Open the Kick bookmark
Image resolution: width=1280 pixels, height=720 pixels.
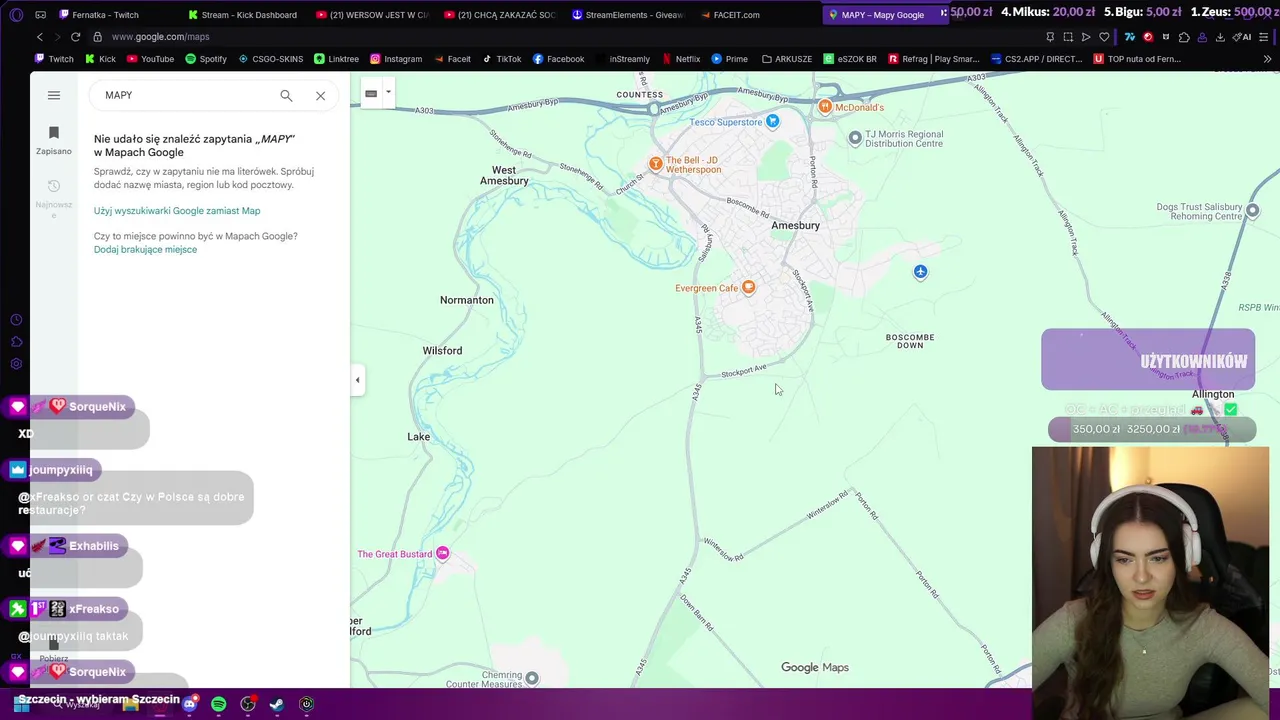[x=100, y=59]
